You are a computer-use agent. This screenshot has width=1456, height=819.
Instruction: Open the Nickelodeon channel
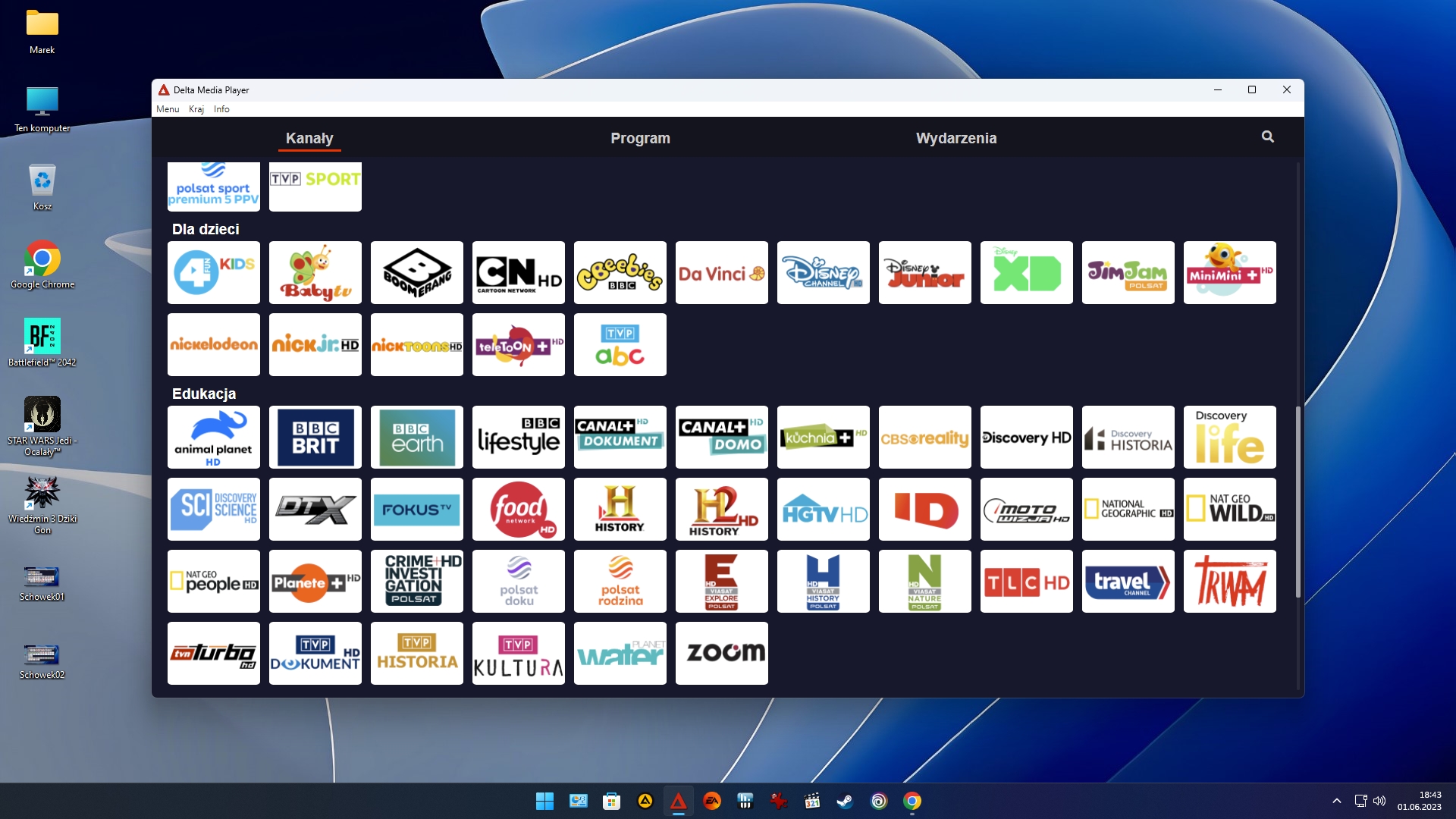[x=214, y=345]
